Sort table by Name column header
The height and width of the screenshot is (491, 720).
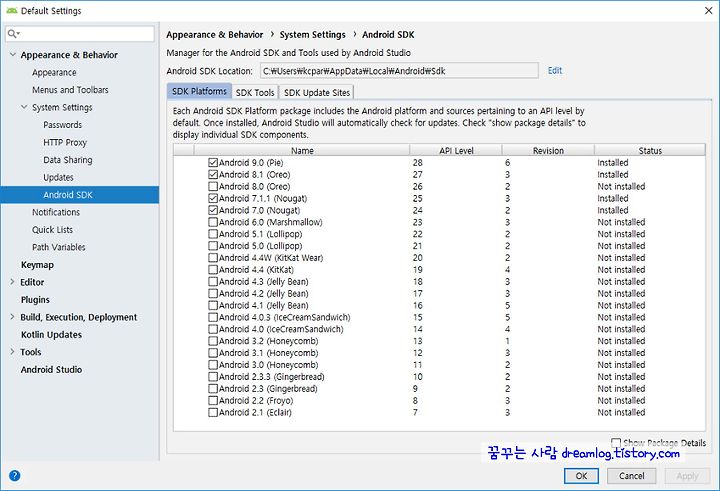pos(302,151)
